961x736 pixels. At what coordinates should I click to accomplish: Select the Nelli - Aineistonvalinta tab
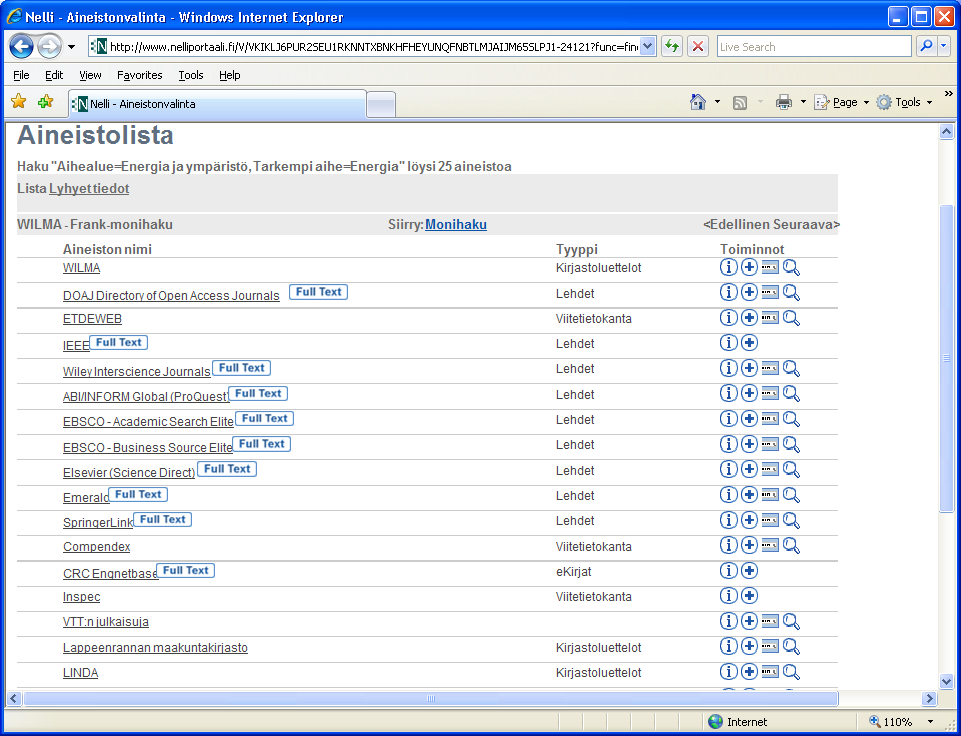218,104
